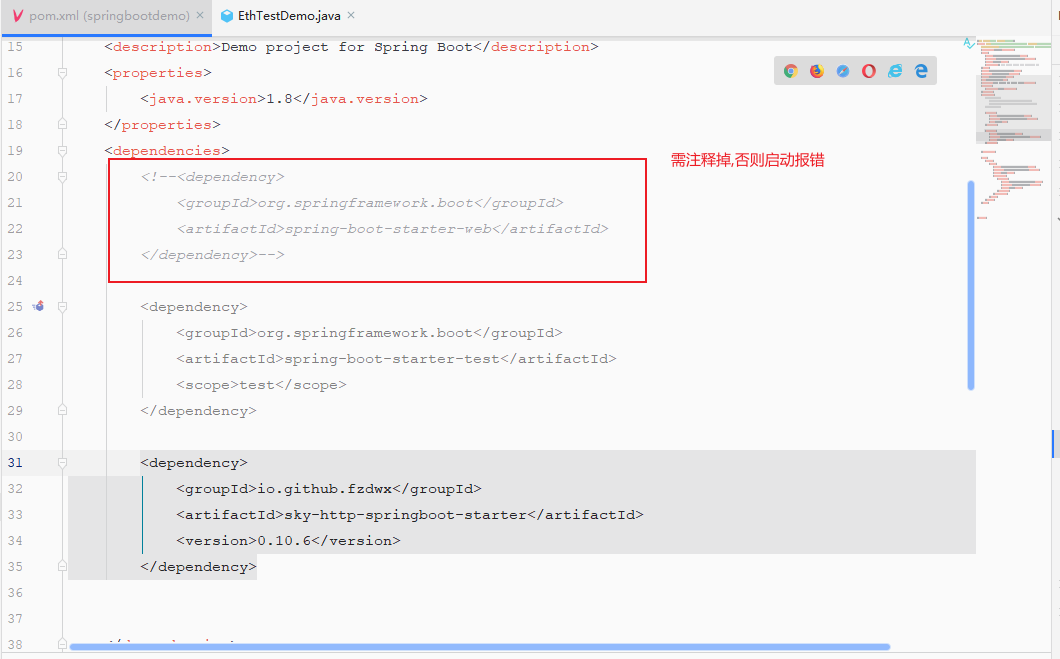Image resolution: width=1060 pixels, height=659 pixels.
Task: Close the pom.xml (springbootdemo) tab
Action: tap(200, 15)
